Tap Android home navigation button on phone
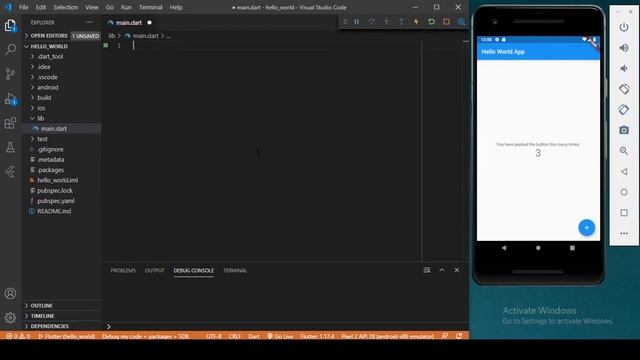 538,248
